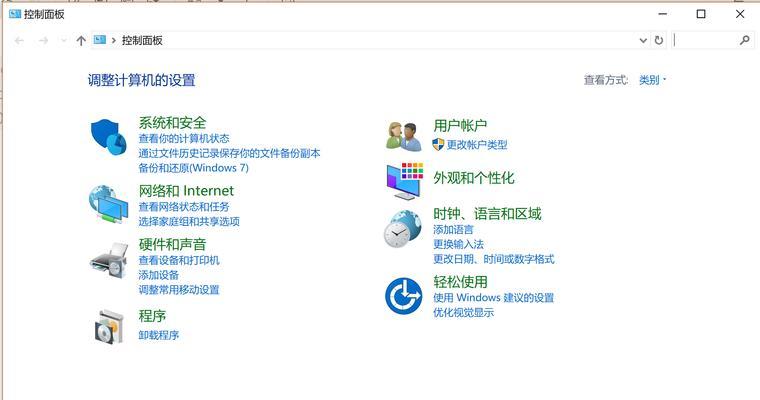Open the 外观和个性化 monitor icon
The width and height of the screenshot is (760, 400).
[405, 180]
